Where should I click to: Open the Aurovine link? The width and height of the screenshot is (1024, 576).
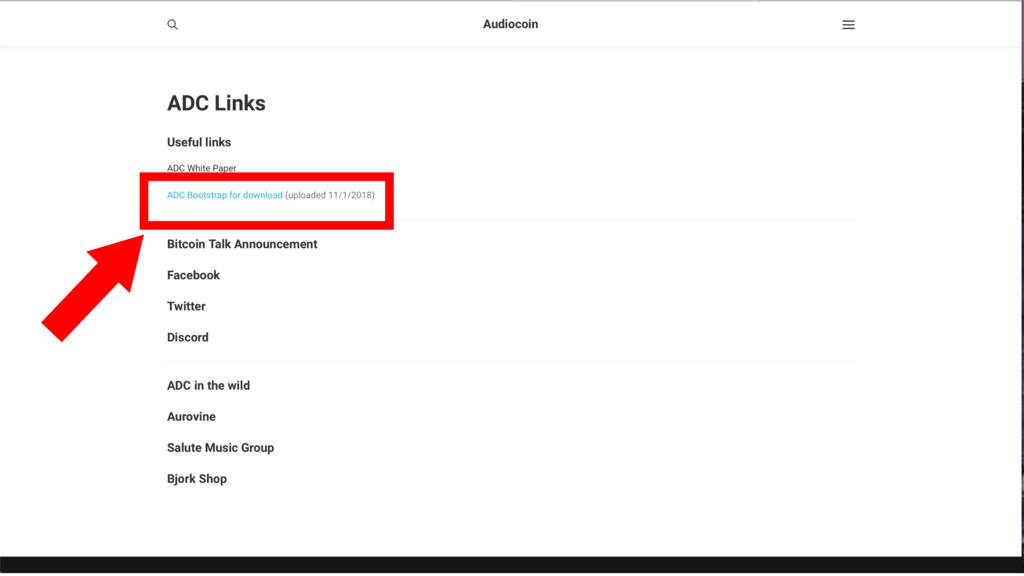tap(191, 417)
